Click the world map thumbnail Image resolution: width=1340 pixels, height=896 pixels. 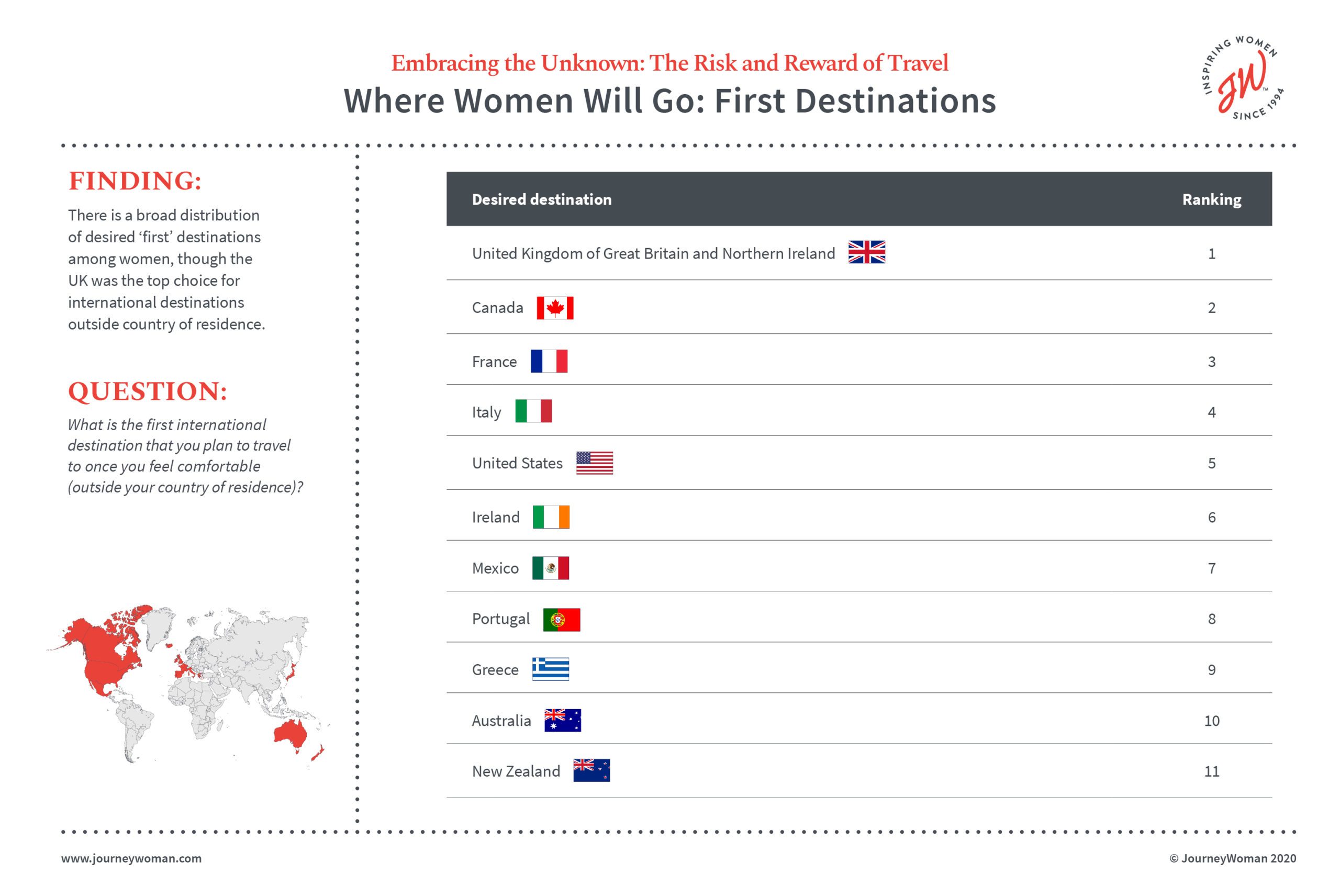(x=187, y=684)
